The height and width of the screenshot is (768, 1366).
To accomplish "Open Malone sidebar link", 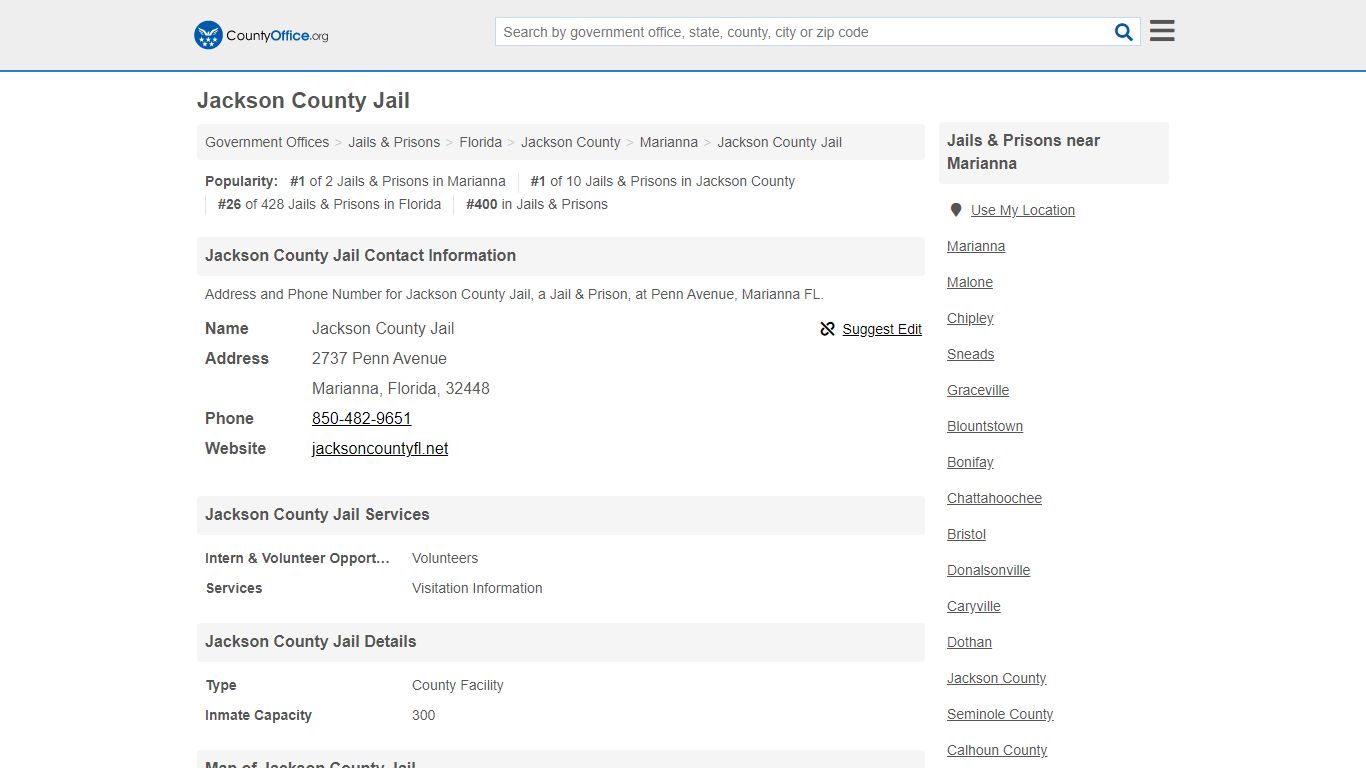I will coord(970,282).
